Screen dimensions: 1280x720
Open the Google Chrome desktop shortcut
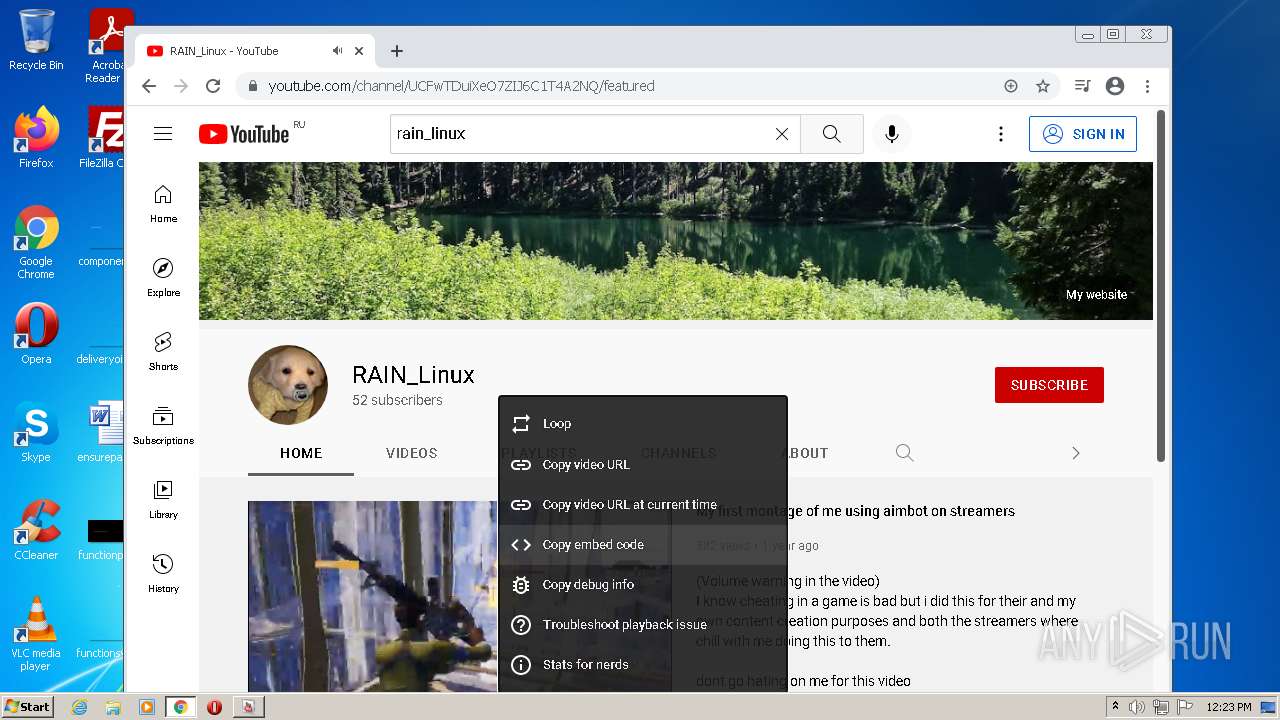[x=36, y=242]
